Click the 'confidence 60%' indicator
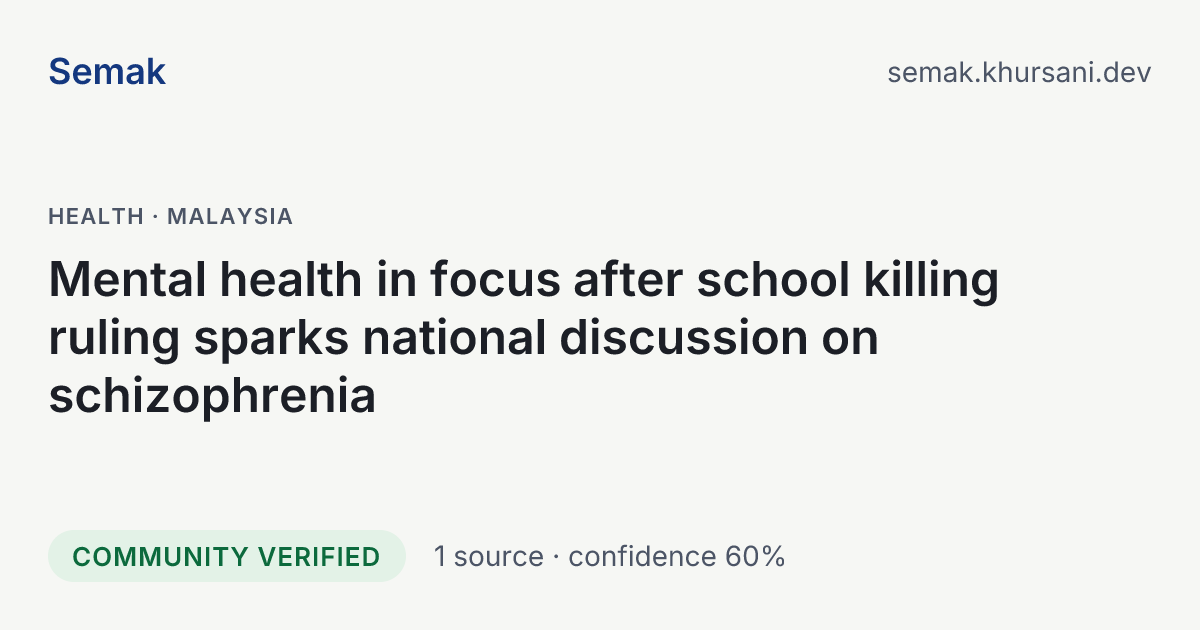Screen dimensions: 1200x630 tap(677, 556)
